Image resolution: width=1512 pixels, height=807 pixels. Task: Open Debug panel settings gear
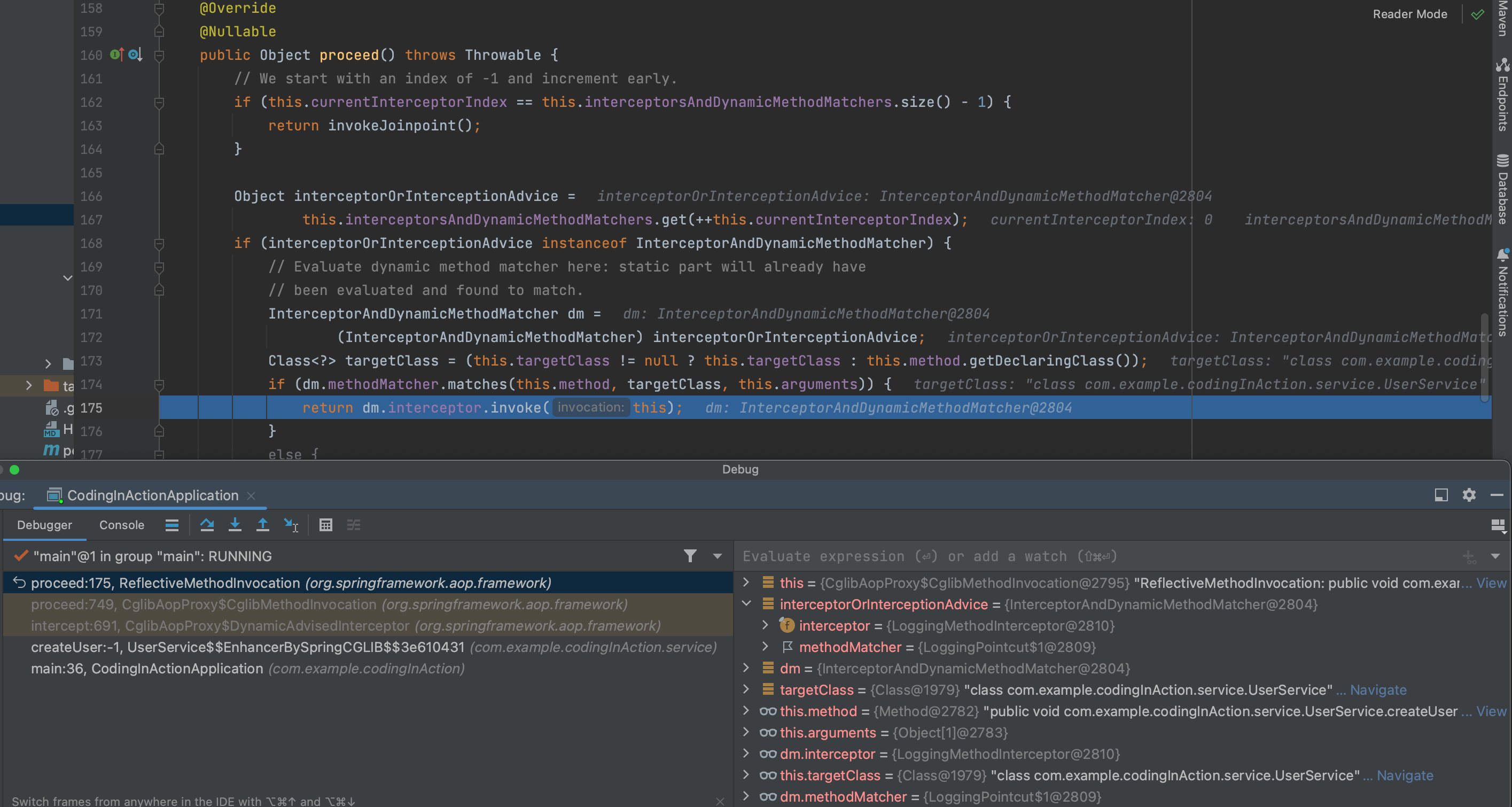click(x=1469, y=495)
